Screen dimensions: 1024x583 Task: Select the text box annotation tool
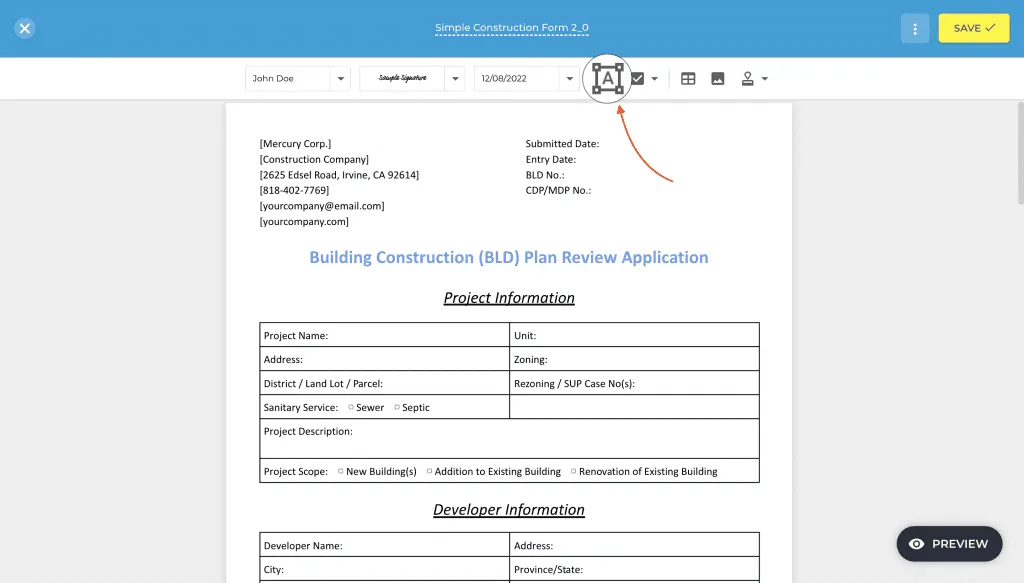click(x=607, y=78)
